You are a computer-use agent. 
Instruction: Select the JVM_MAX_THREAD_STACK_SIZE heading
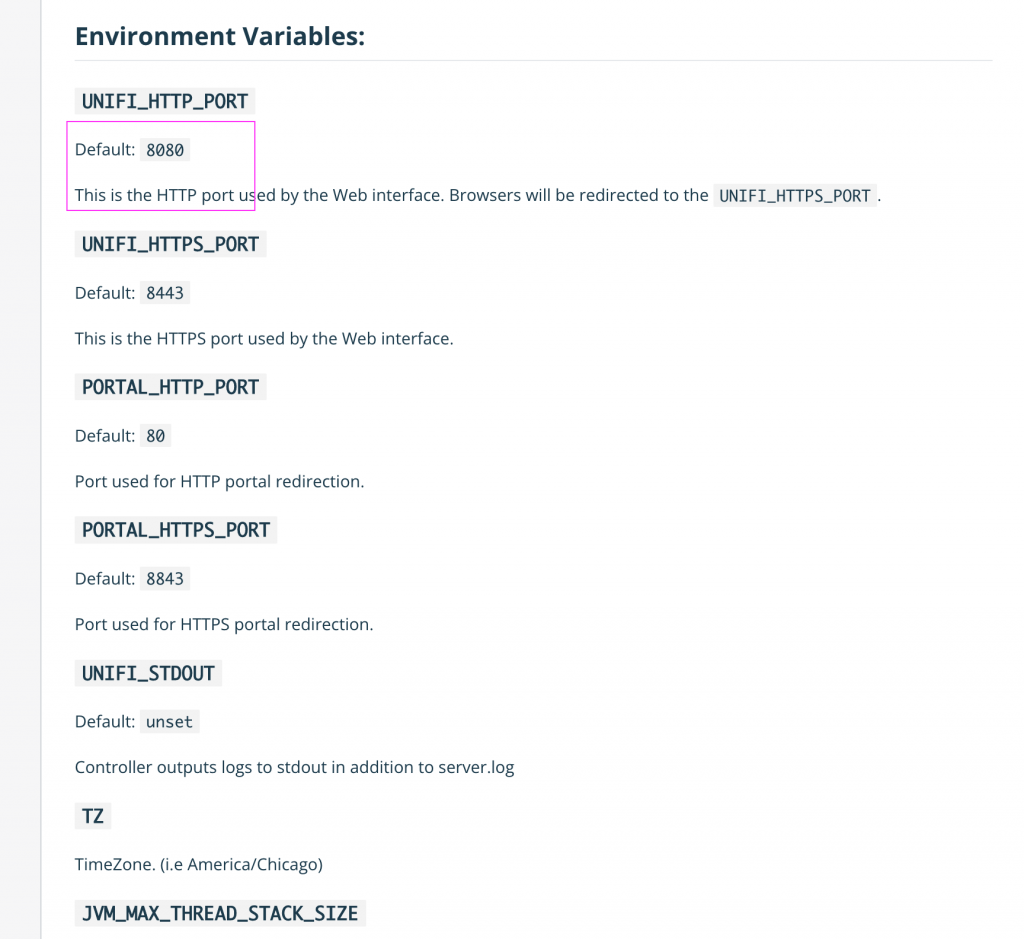(x=220, y=914)
